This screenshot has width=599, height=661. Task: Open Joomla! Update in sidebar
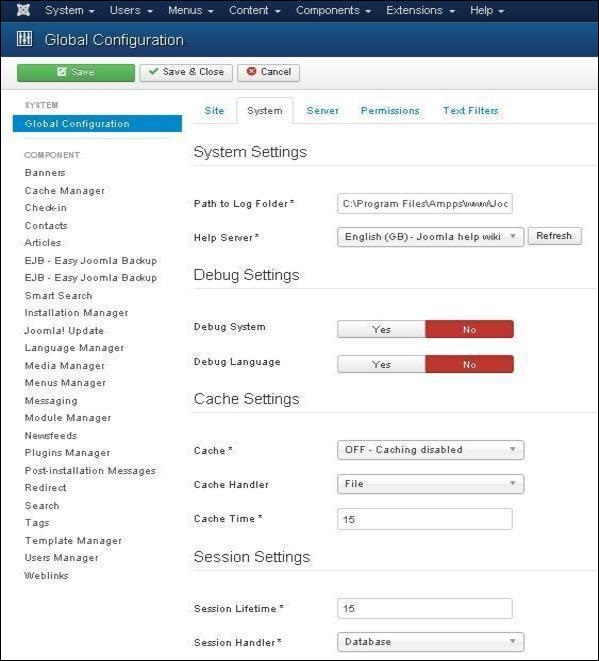tap(64, 330)
